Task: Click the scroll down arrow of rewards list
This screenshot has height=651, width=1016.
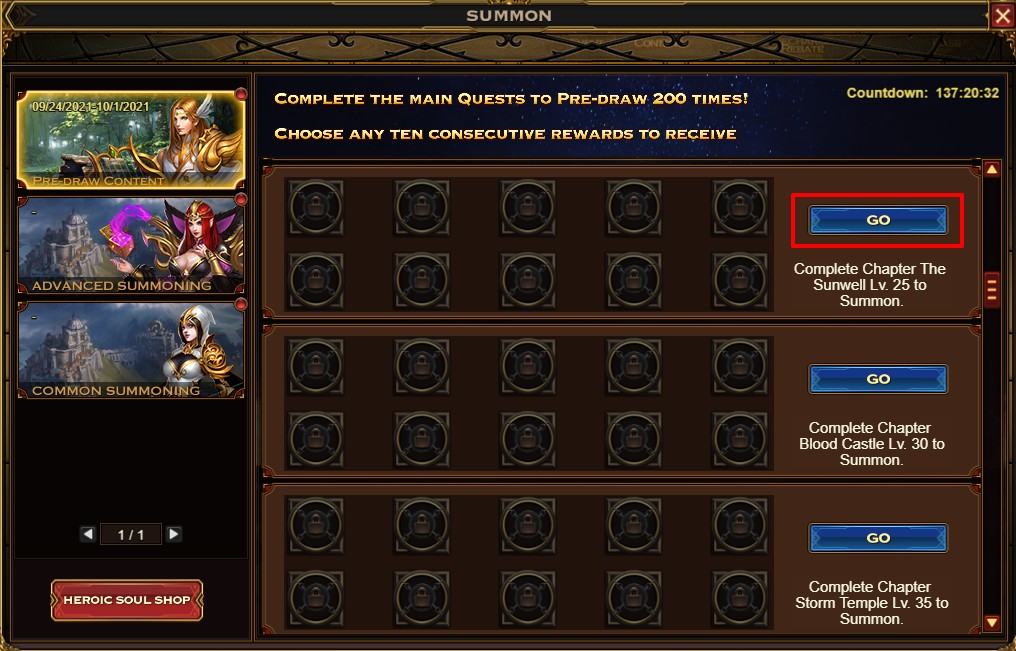Action: click(991, 623)
